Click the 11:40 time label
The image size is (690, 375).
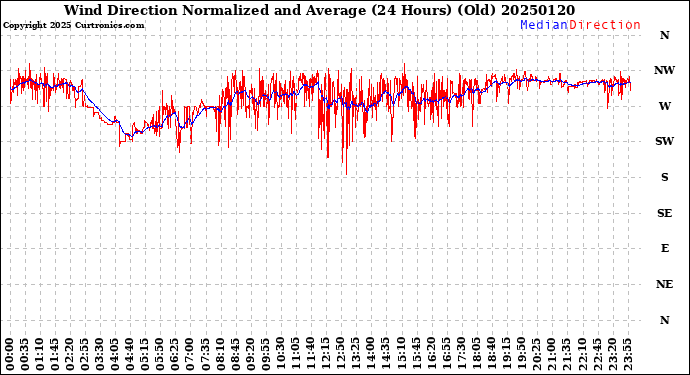tap(310, 354)
